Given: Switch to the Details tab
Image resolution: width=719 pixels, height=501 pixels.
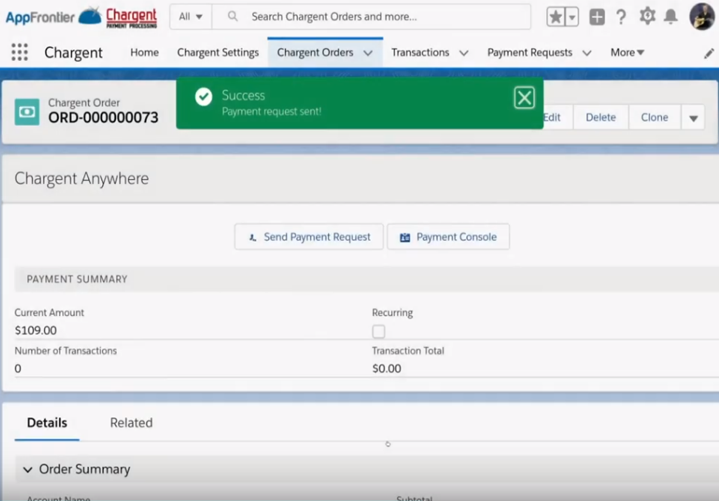Looking at the screenshot, I should pyautogui.click(x=47, y=423).
